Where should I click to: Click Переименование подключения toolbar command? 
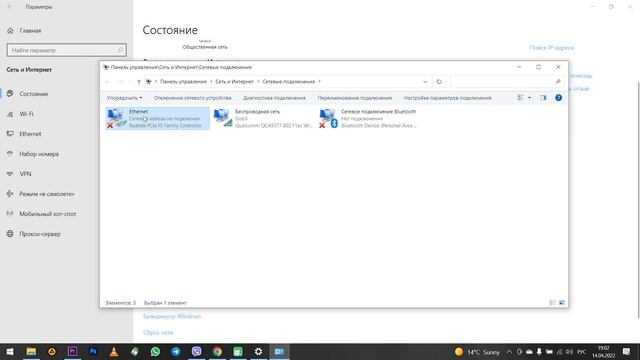pyautogui.click(x=355, y=98)
